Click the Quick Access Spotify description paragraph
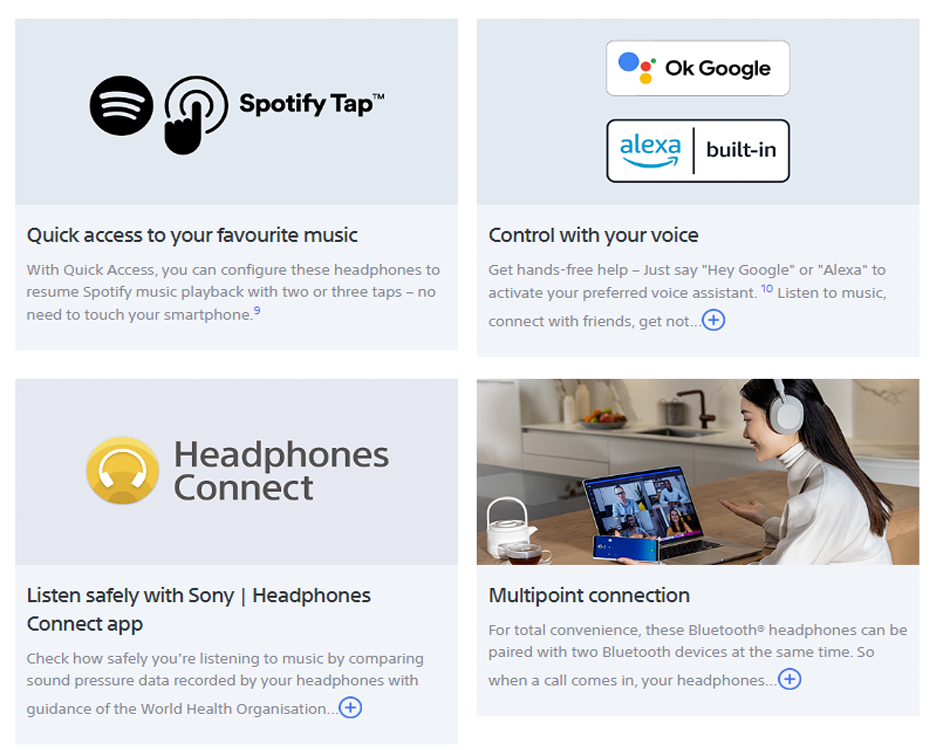 point(233,292)
